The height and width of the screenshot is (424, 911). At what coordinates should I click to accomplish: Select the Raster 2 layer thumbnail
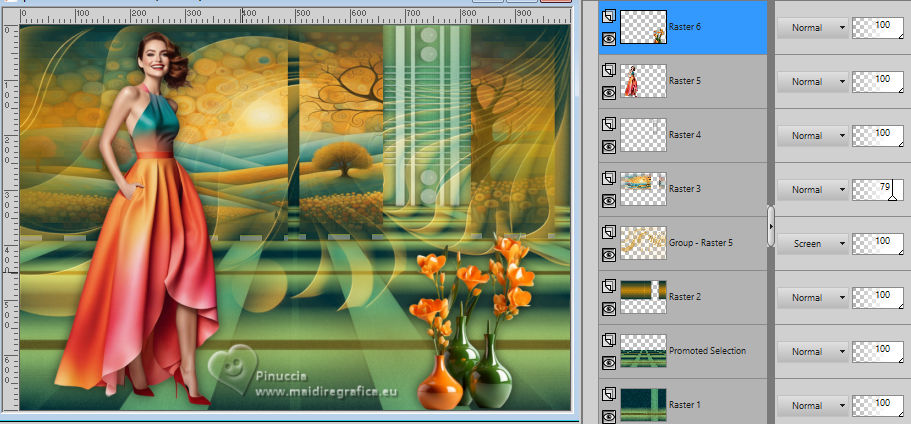click(x=643, y=297)
